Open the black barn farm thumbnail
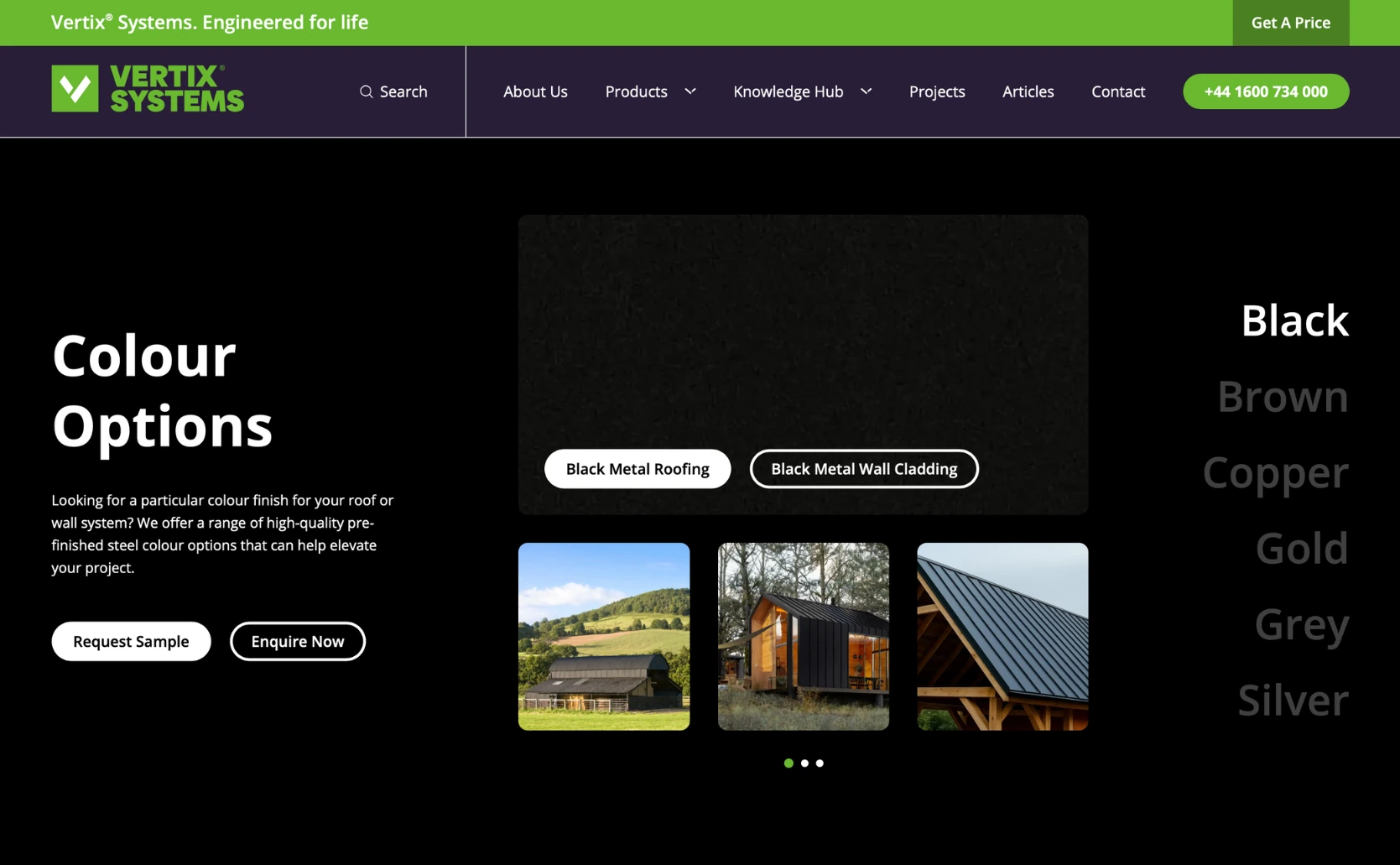This screenshot has height=865, width=1400. pyautogui.click(x=604, y=636)
